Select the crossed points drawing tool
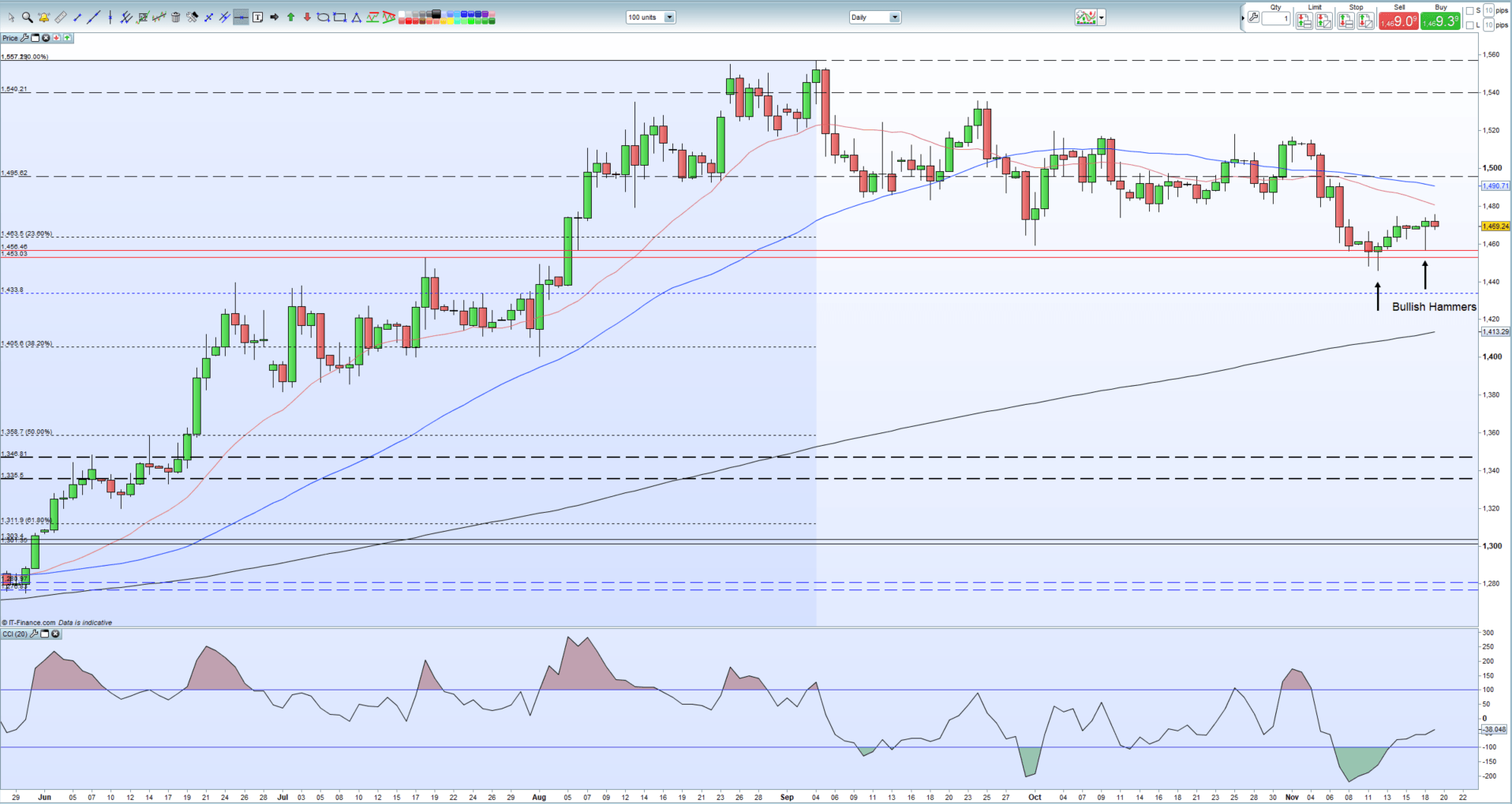This screenshot has width=1512, height=804. pyautogui.click(x=208, y=17)
